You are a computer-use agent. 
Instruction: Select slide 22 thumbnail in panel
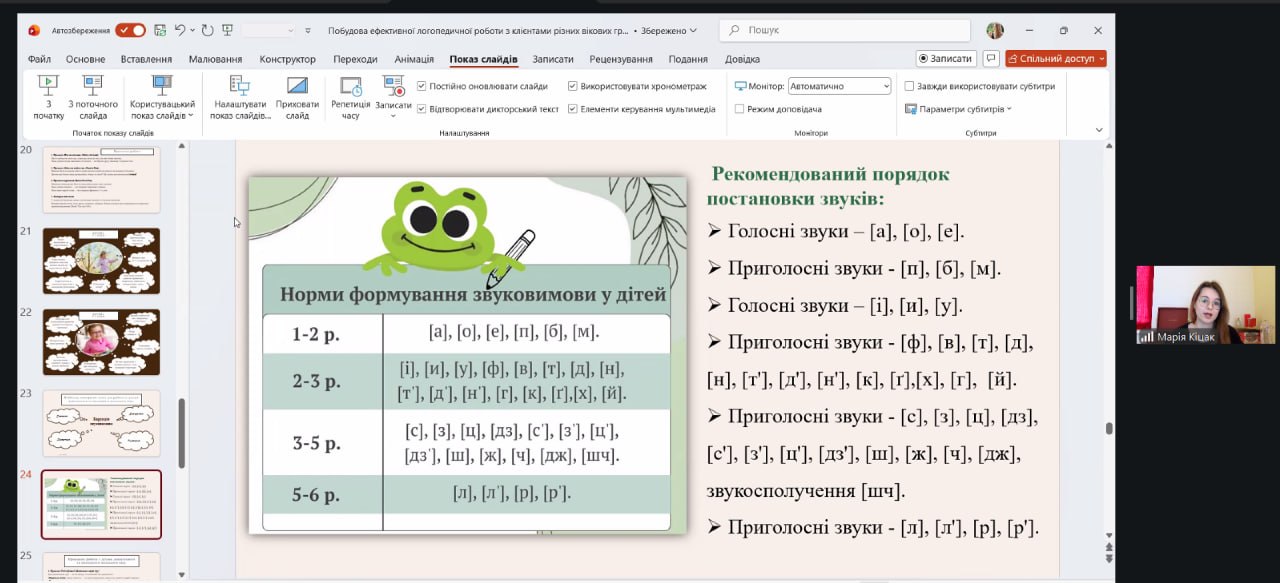point(101,341)
